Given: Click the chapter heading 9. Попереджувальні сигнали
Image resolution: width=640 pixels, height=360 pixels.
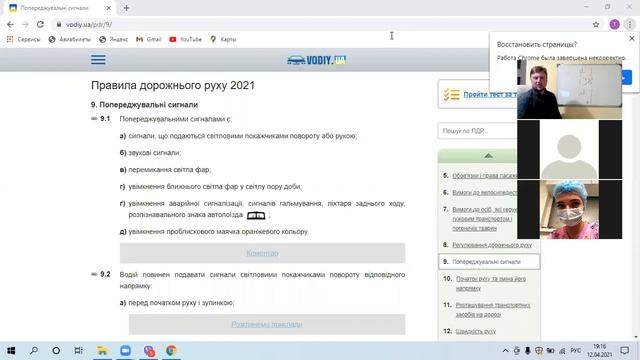Looking at the screenshot, I should point(144,105).
